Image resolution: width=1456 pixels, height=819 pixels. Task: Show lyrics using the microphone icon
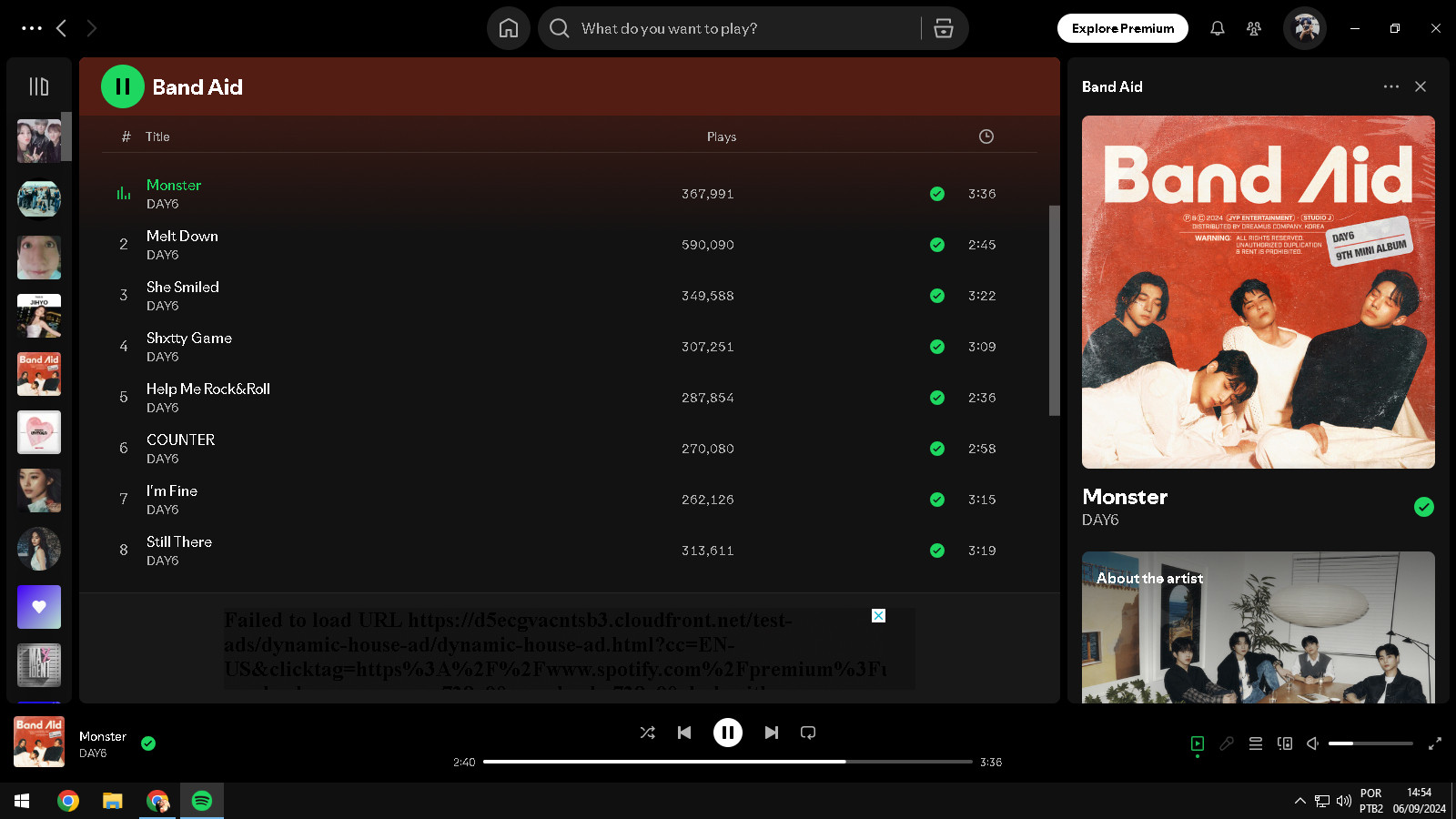pyautogui.click(x=1227, y=743)
